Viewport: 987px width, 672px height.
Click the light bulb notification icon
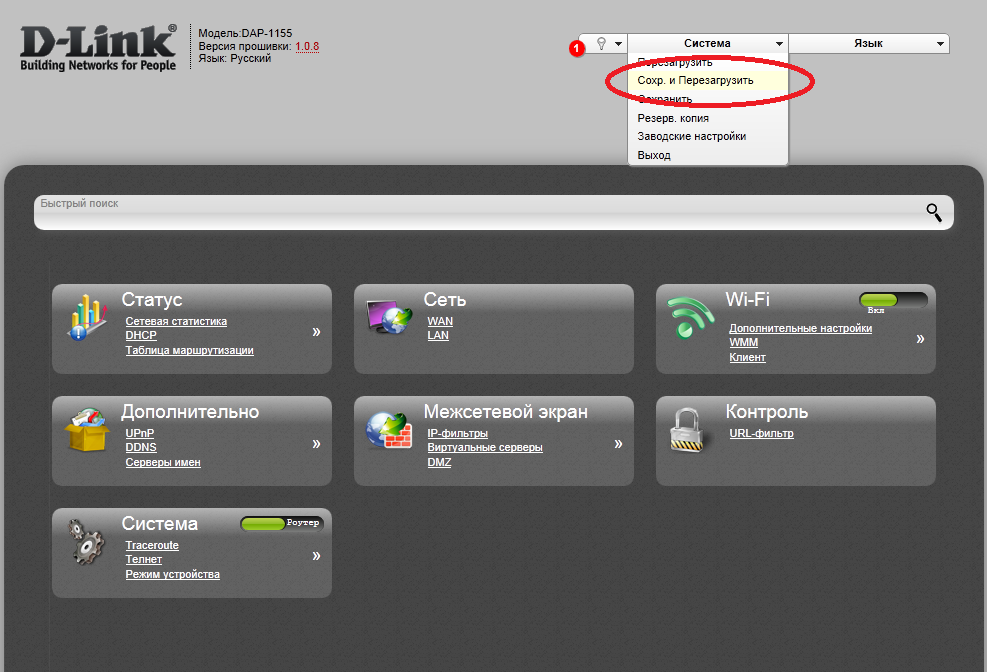pyautogui.click(x=602, y=44)
